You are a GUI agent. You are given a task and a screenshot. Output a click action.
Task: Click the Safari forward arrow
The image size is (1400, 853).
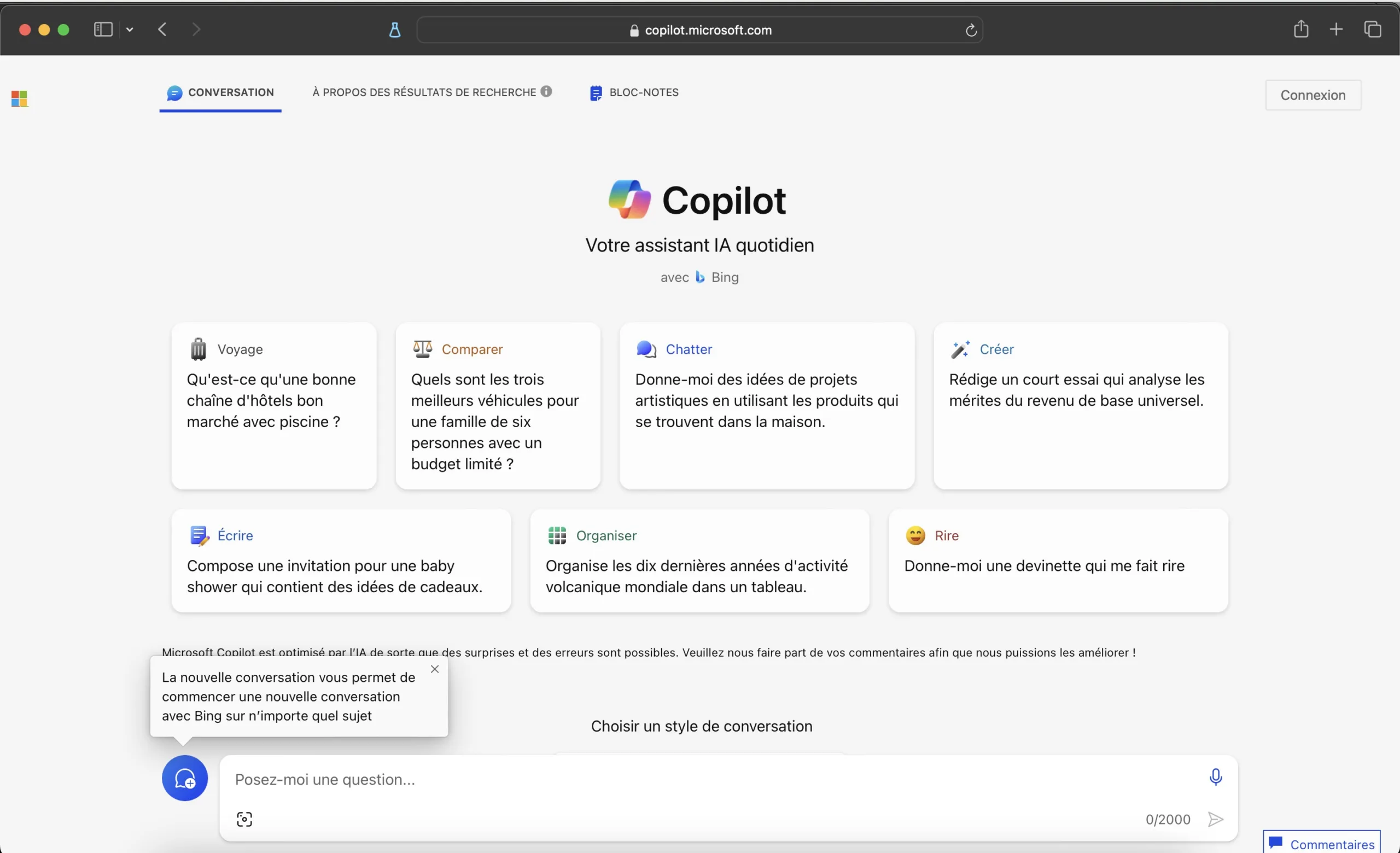click(196, 29)
